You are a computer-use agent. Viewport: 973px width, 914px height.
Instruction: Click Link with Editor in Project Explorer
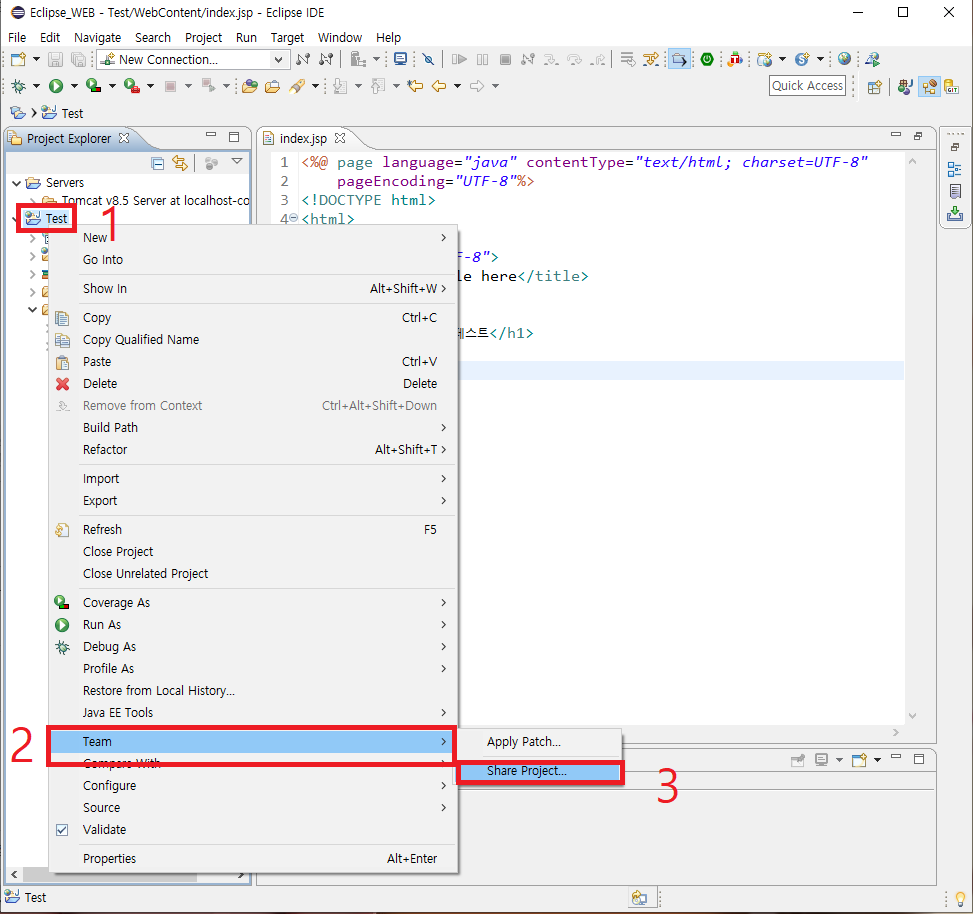coord(180,163)
